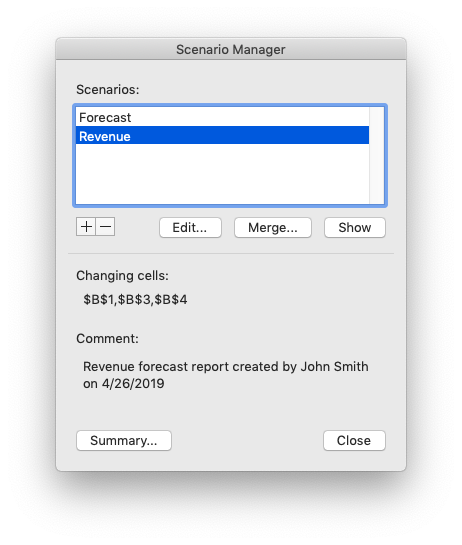Screen dimensions: 462x545
Task: Click the "Scenarios:" label
Action: coord(108,90)
